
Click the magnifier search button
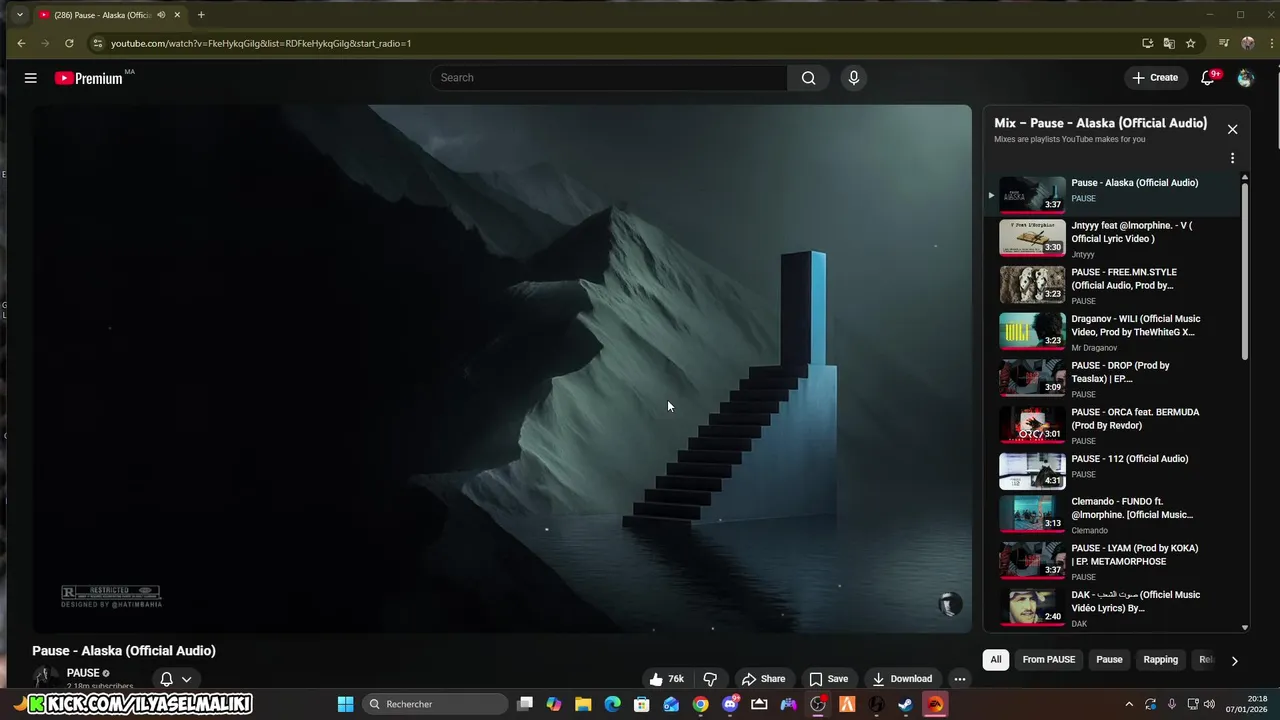pos(808,78)
